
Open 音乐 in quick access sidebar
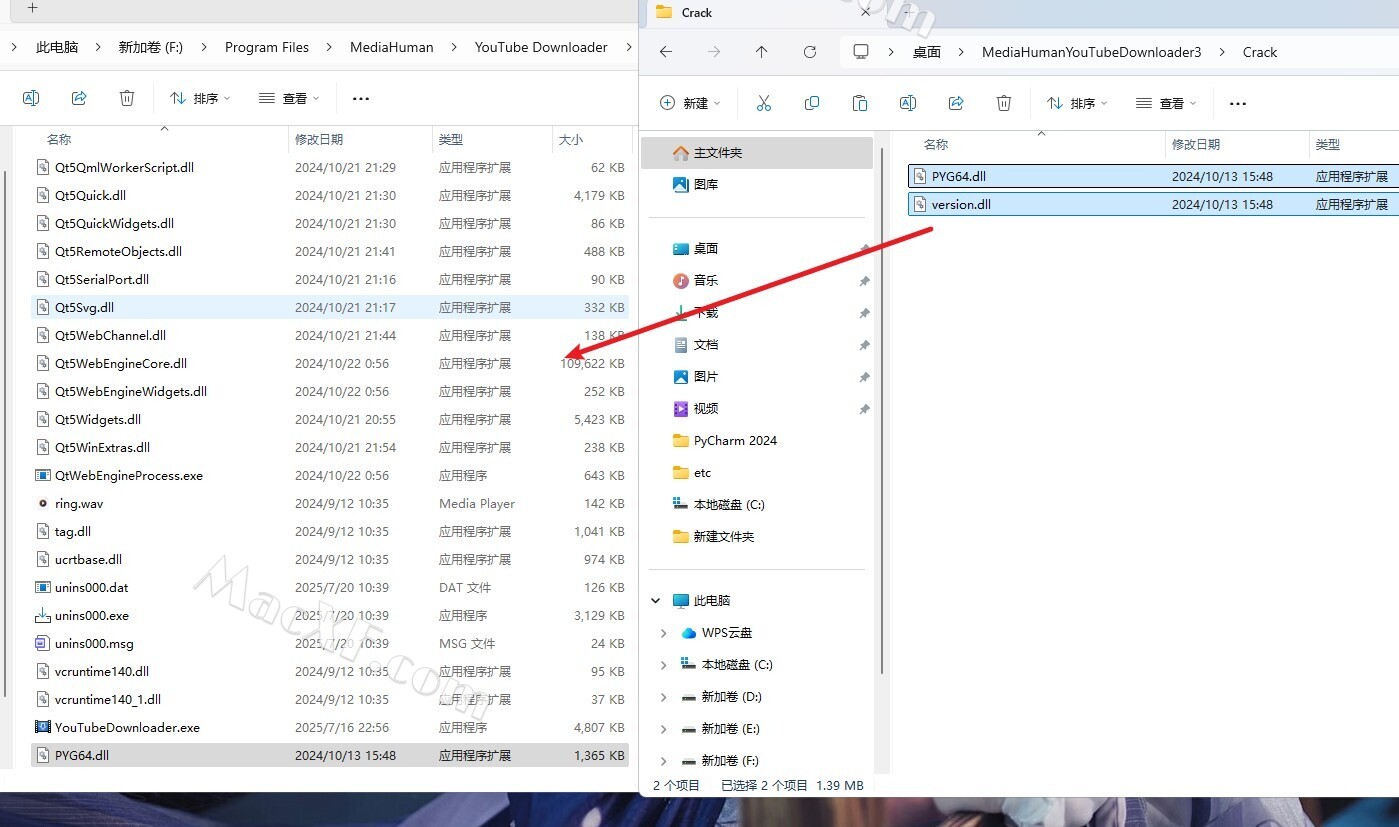[x=695, y=281]
